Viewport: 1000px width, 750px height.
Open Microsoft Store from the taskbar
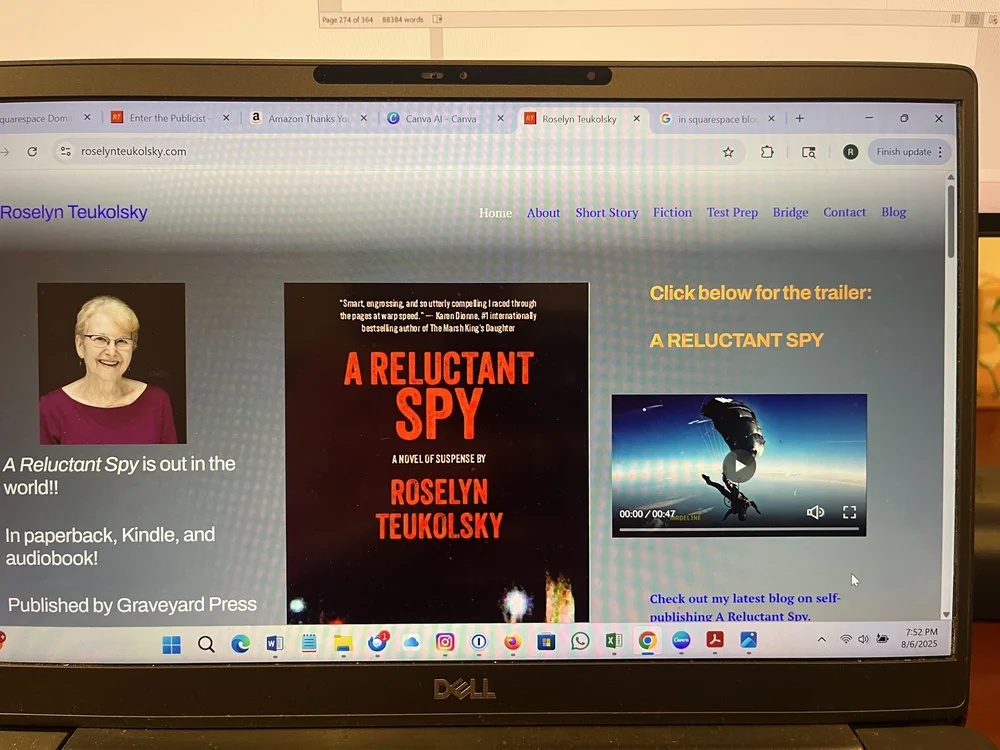(x=546, y=642)
